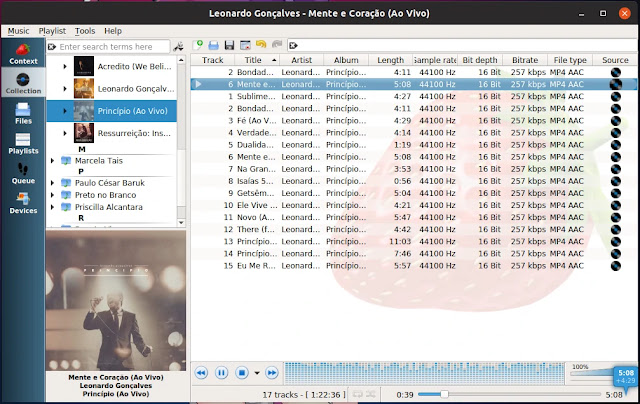Open the Playlist menu
The height and width of the screenshot is (404, 640).
pyautogui.click(x=52, y=31)
